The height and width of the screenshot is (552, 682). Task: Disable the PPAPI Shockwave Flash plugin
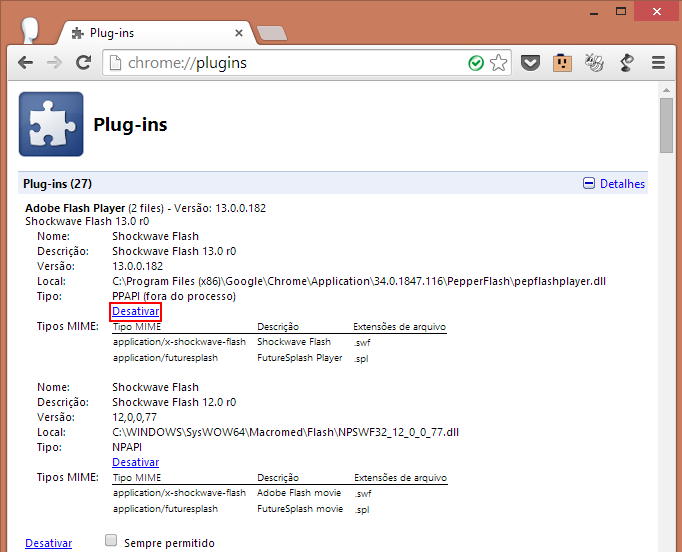tap(136, 311)
